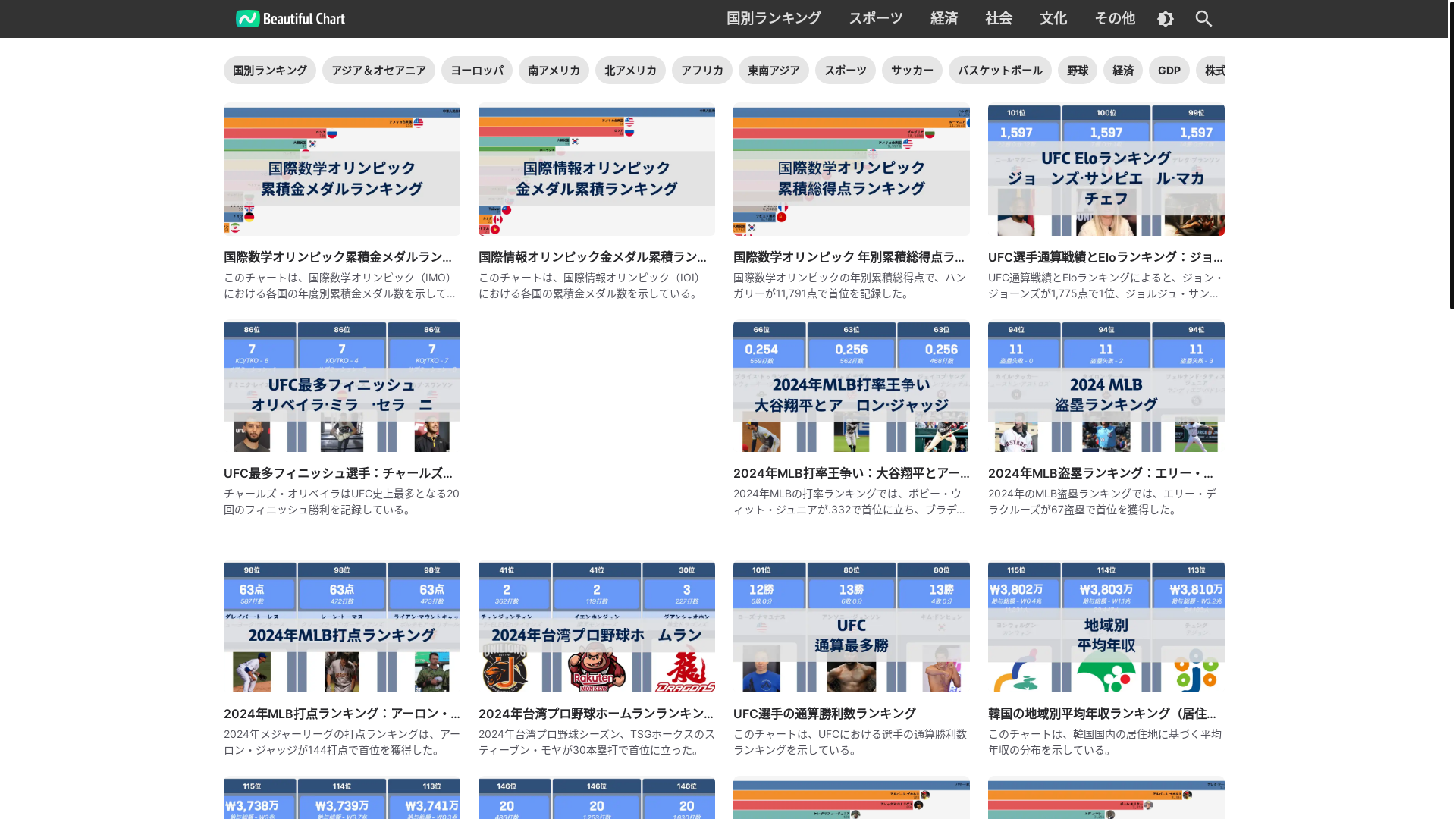1456x819 pixels.
Task: Open the search magnifier icon
Action: point(1203,19)
